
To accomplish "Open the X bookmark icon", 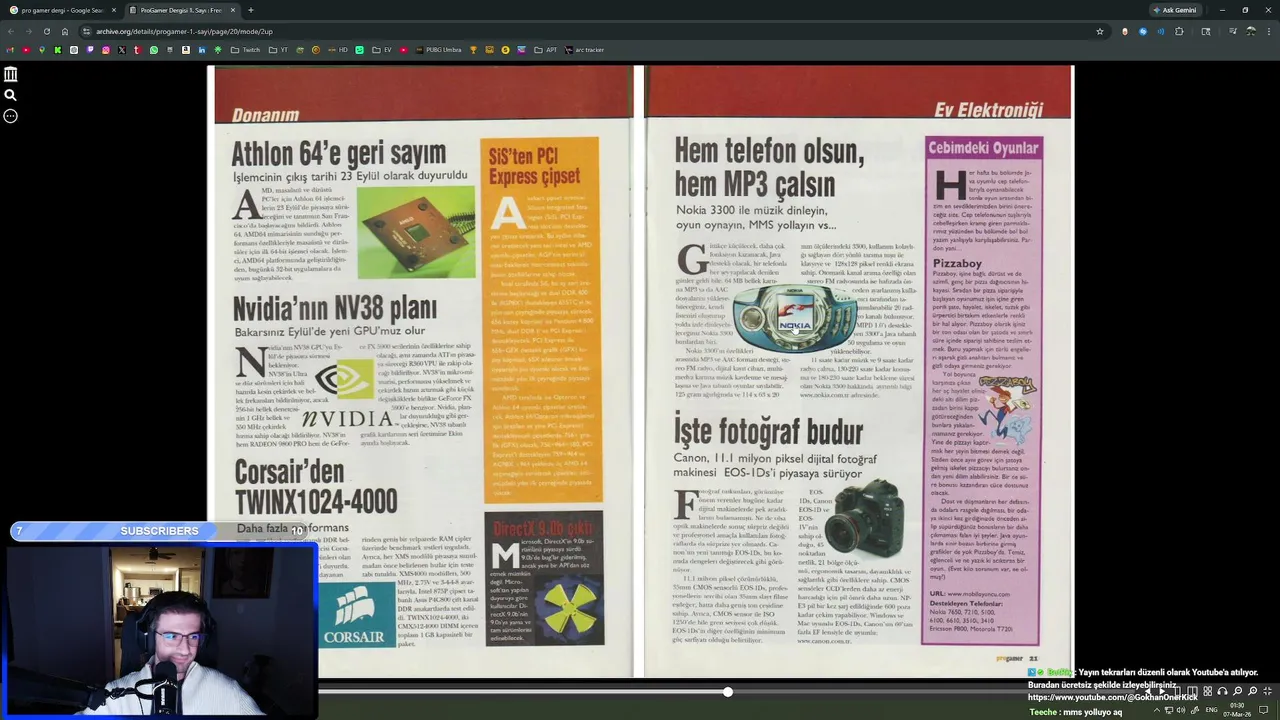I will pos(122,50).
